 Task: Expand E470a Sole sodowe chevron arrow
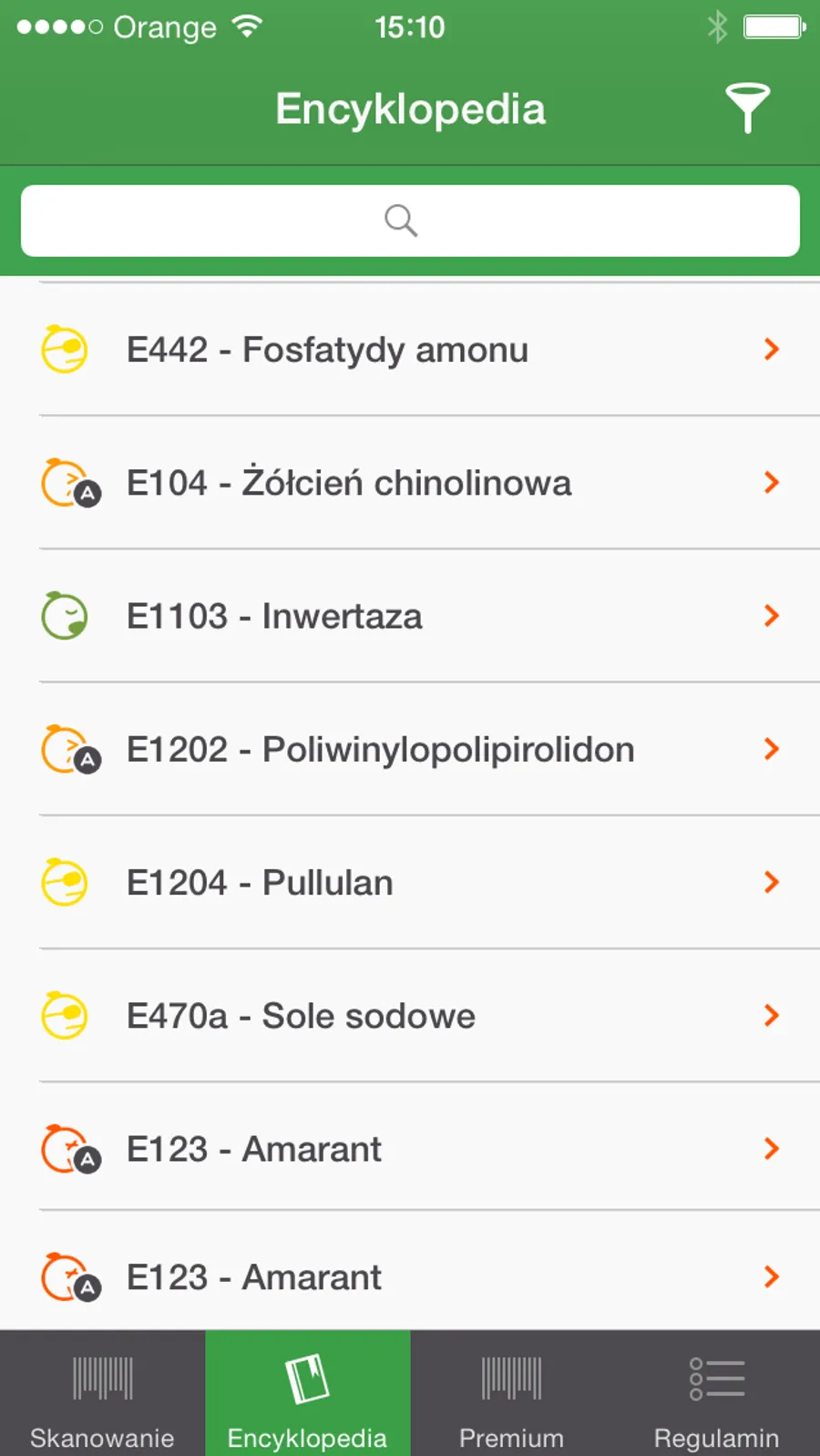(771, 1015)
